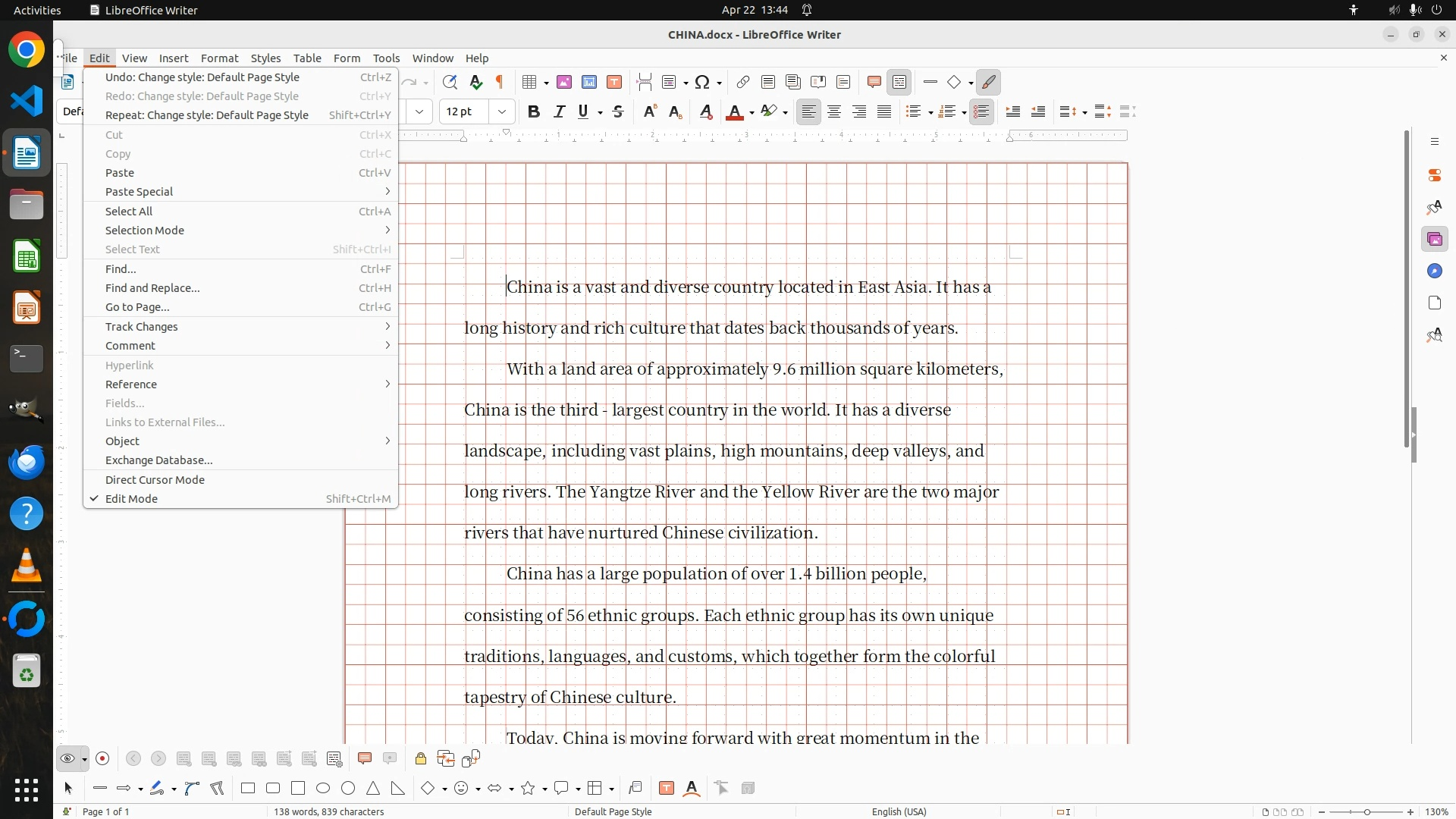Open the sidebar Navigator compass icon
Image resolution: width=1456 pixels, height=819 pixels.
pos(1434,271)
